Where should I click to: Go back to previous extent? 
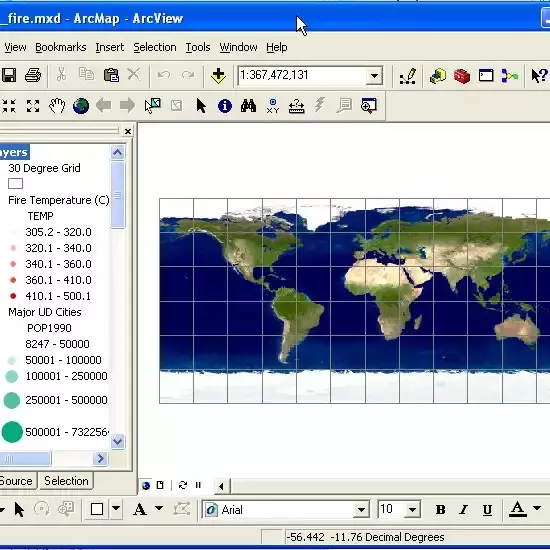(104, 105)
